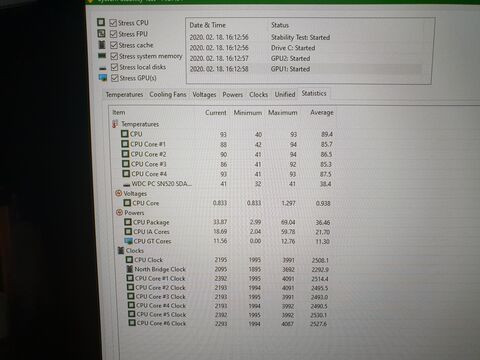Image resolution: width=480 pixels, height=360 pixels.
Task: Select the GPU2: Started log entry
Action: [305, 59]
